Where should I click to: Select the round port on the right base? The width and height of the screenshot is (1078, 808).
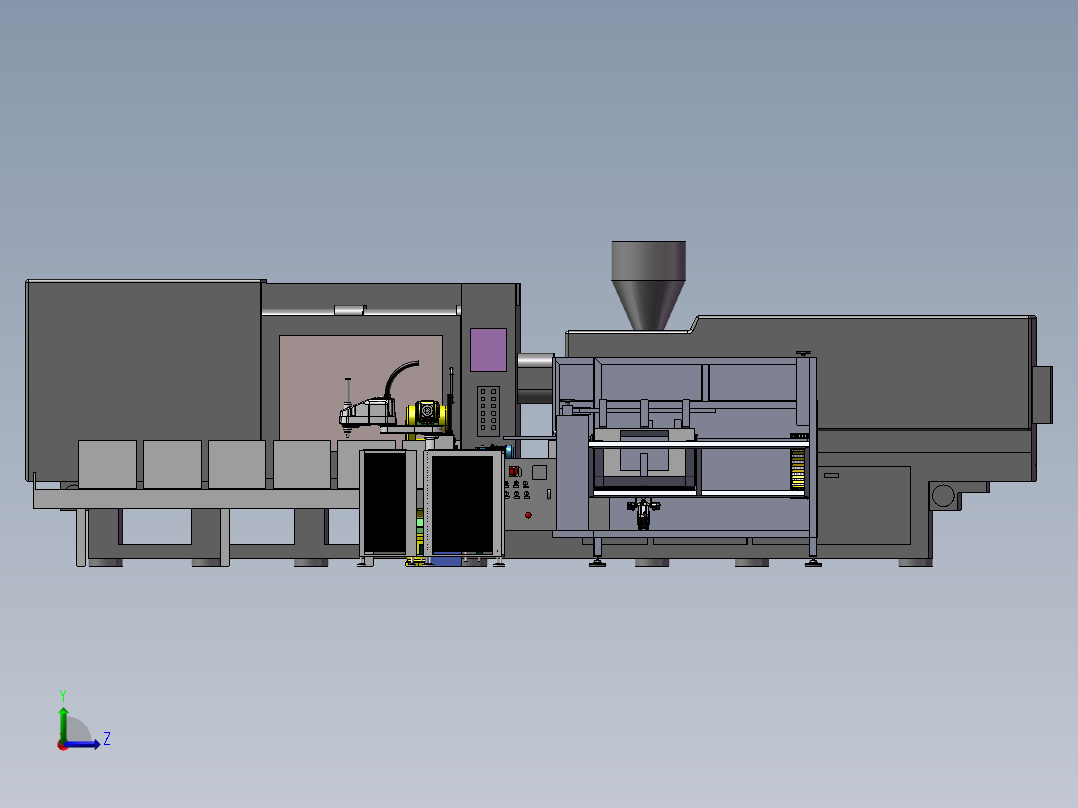pyautogui.click(x=943, y=495)
